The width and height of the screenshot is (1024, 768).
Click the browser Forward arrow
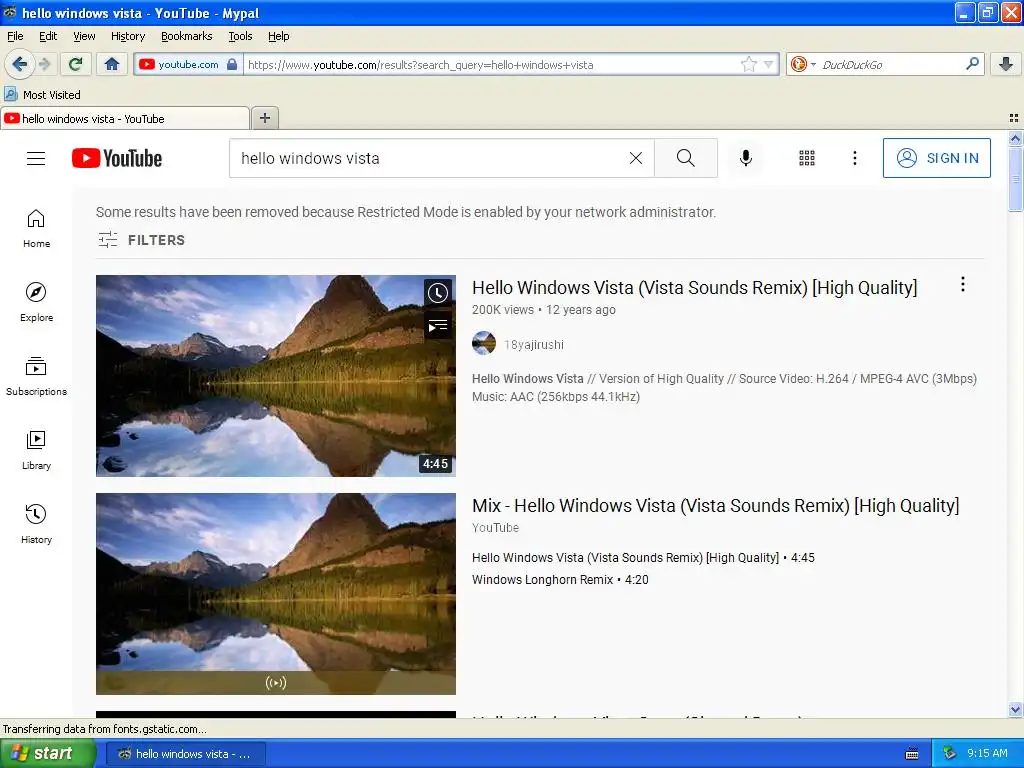coord(44,64)
